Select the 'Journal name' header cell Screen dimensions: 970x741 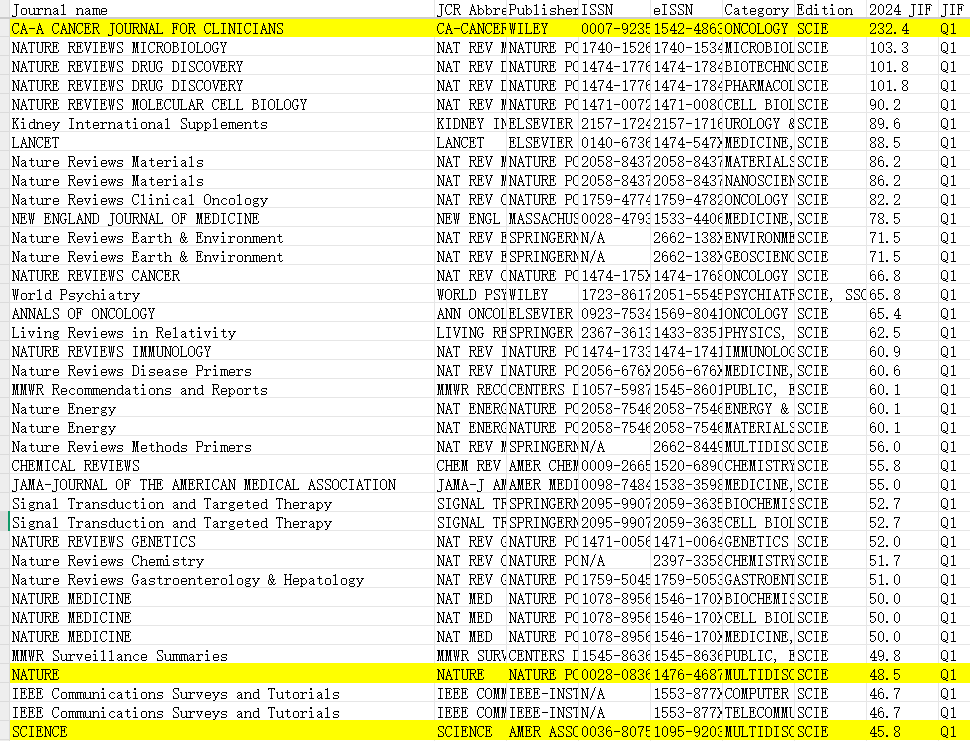[222, 10]
